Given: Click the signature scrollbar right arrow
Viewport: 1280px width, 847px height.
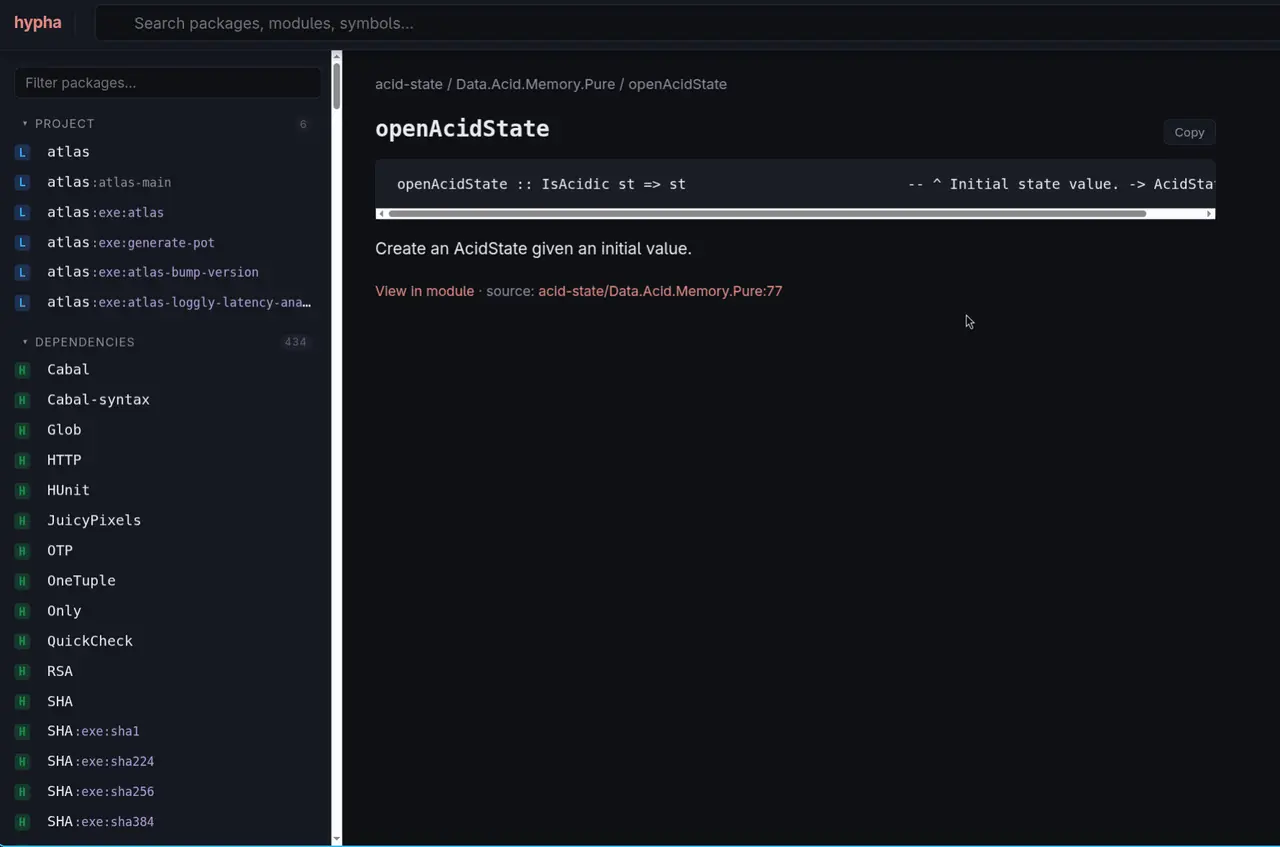Looking at the screenshot, I should pyautogui.click(x=1209, y=214).
